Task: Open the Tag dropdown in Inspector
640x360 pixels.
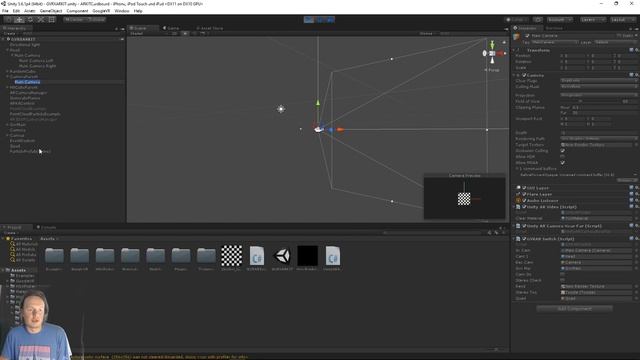Action: click(x=554, y=42)
